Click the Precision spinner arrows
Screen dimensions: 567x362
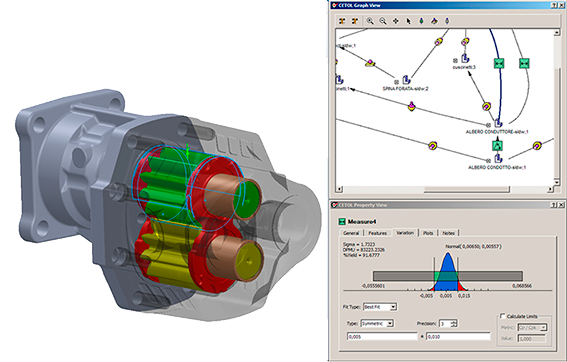point(455,323)
